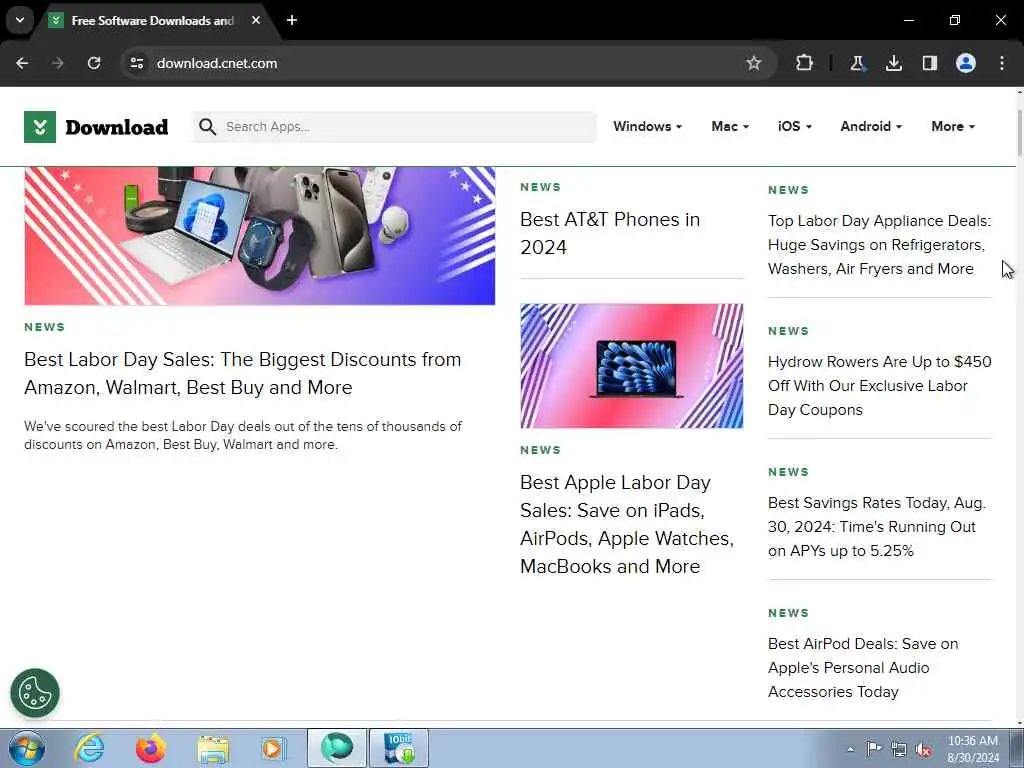This screenshot has height=768, width=1024.
Task: Open the Downloads tray icon
Action: point(893,63)
